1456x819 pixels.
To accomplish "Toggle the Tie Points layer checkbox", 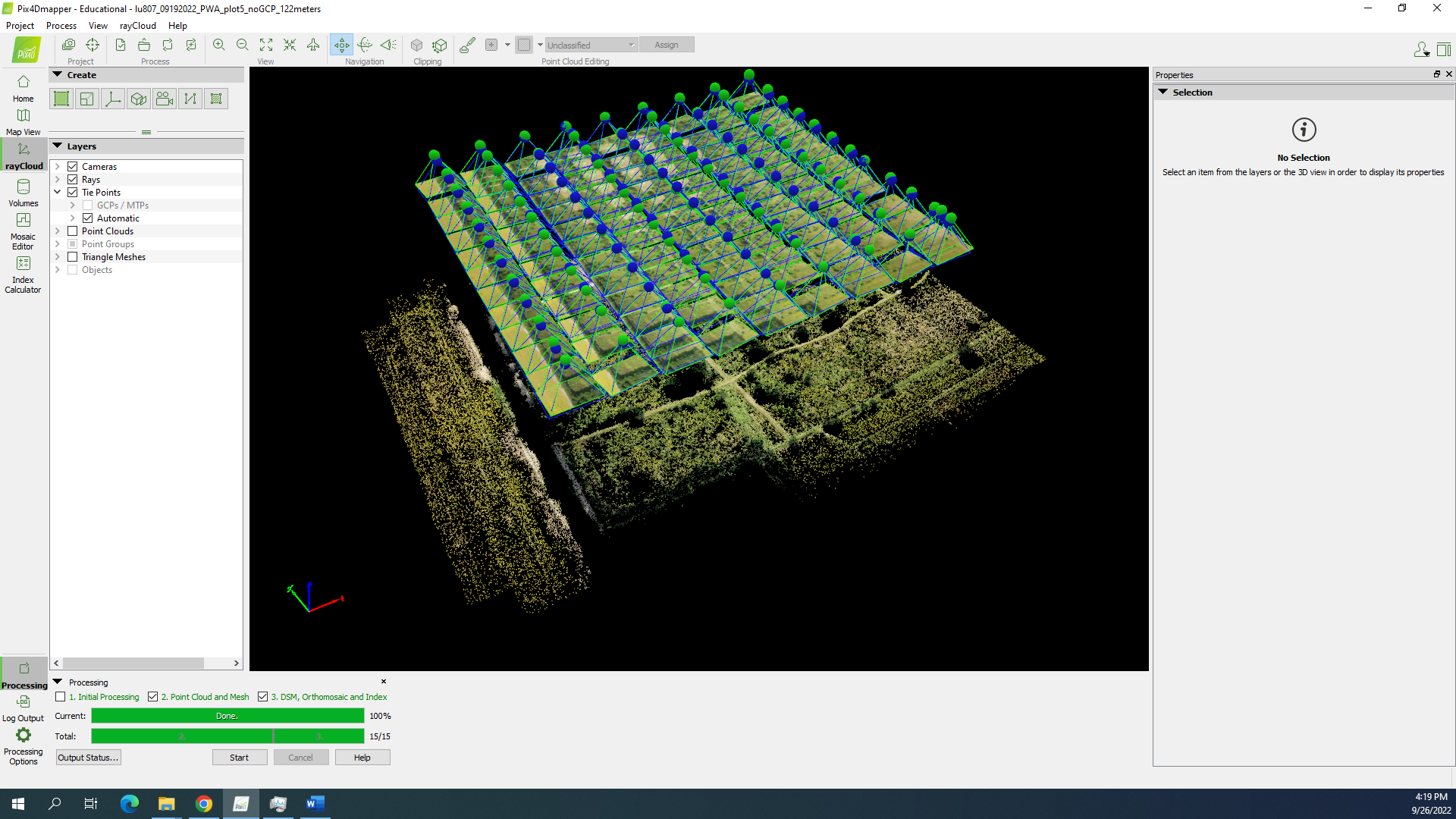I will point(73,193).
